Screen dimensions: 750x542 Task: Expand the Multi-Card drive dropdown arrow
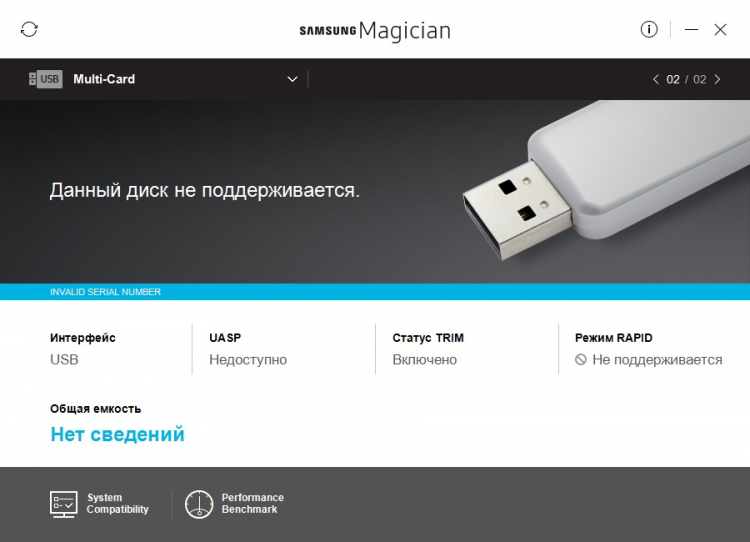coord(292,79)
